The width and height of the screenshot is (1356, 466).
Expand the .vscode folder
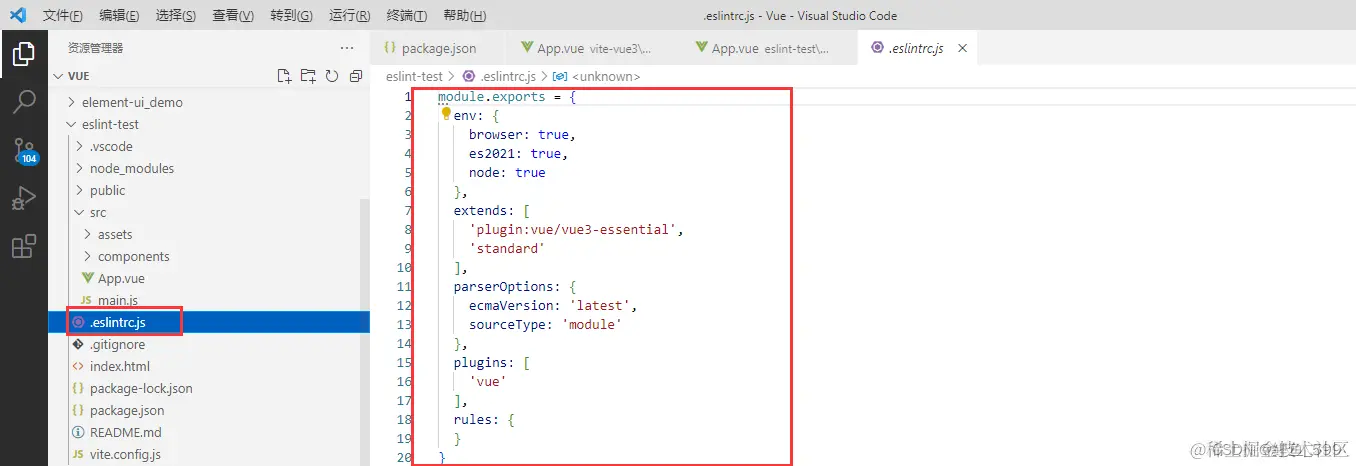coord(79,146)
